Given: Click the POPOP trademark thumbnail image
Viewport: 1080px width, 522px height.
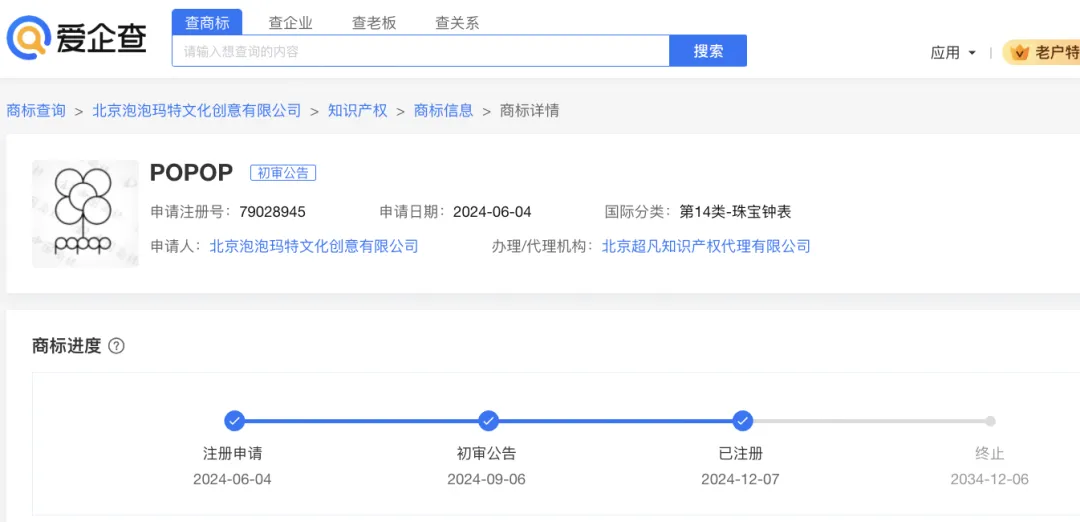Looking at the screenshot, I should 85,213.
